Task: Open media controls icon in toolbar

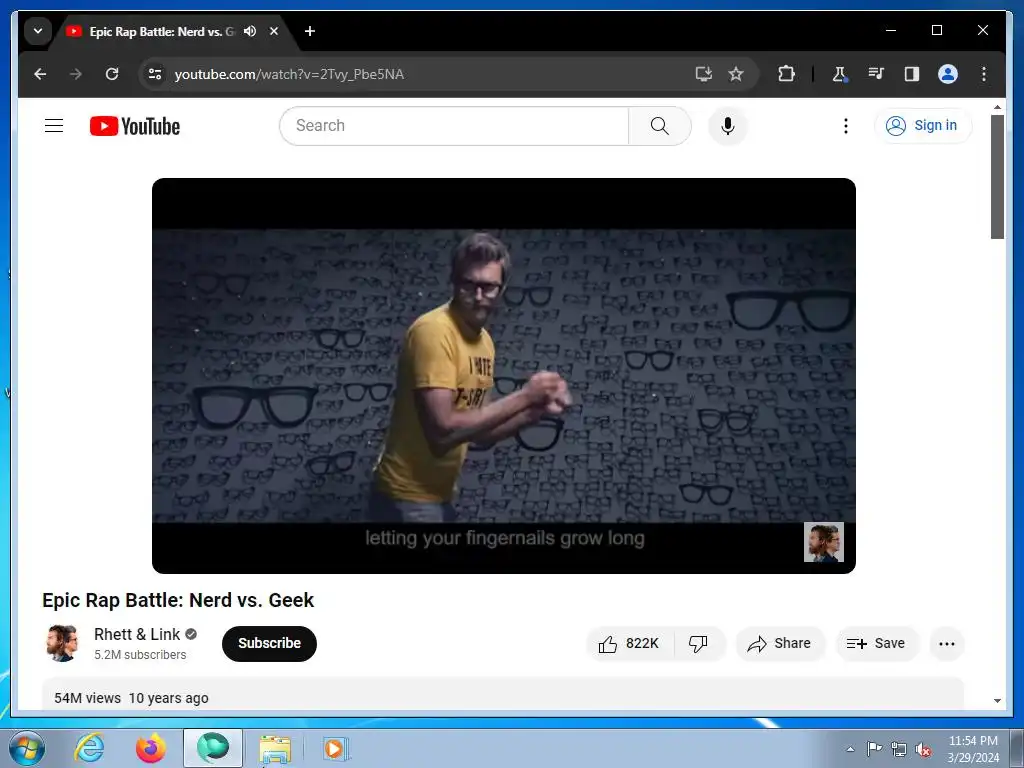Action: pos(876,74)
